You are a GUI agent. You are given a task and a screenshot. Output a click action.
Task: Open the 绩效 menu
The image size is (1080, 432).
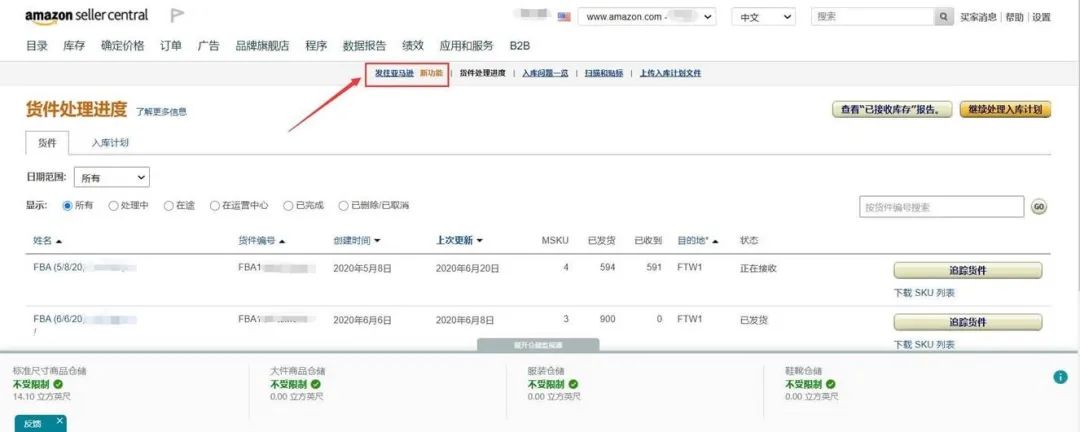coord(413,46)
